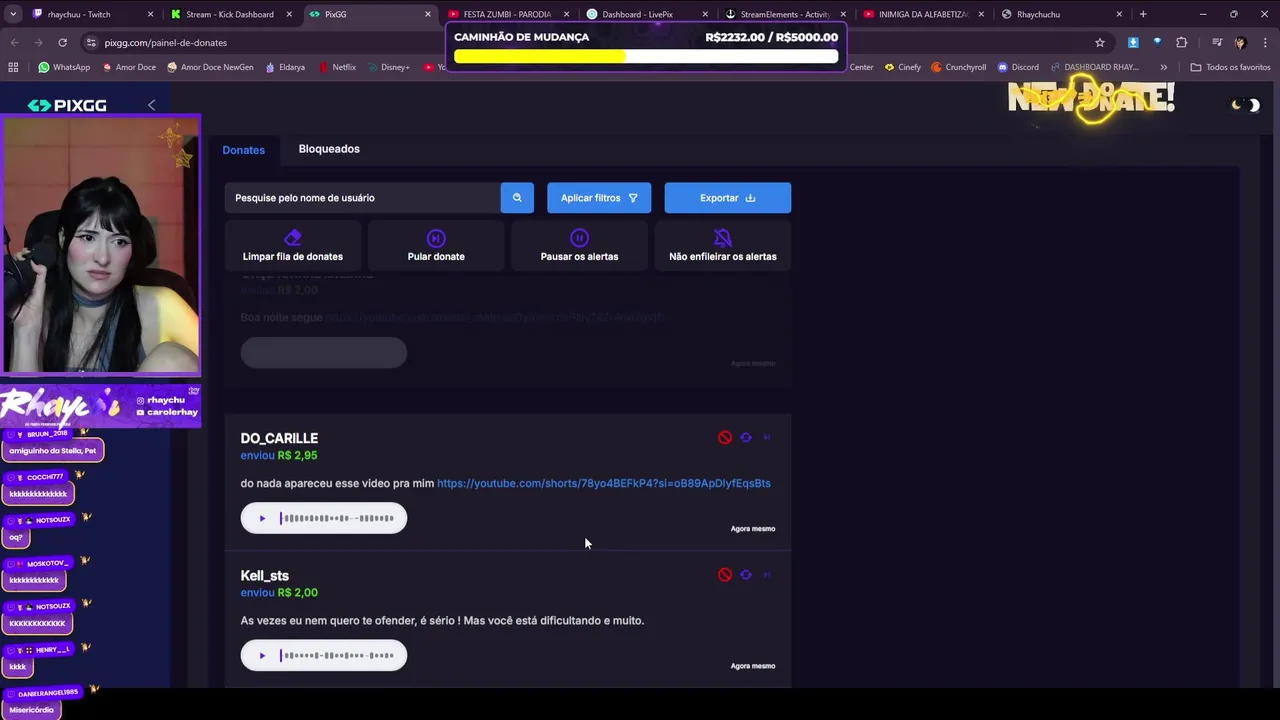The height and width of the screenshot is (720, 1280).
Task: Switch to the Bloqueados tab
Action: (329, 149)
